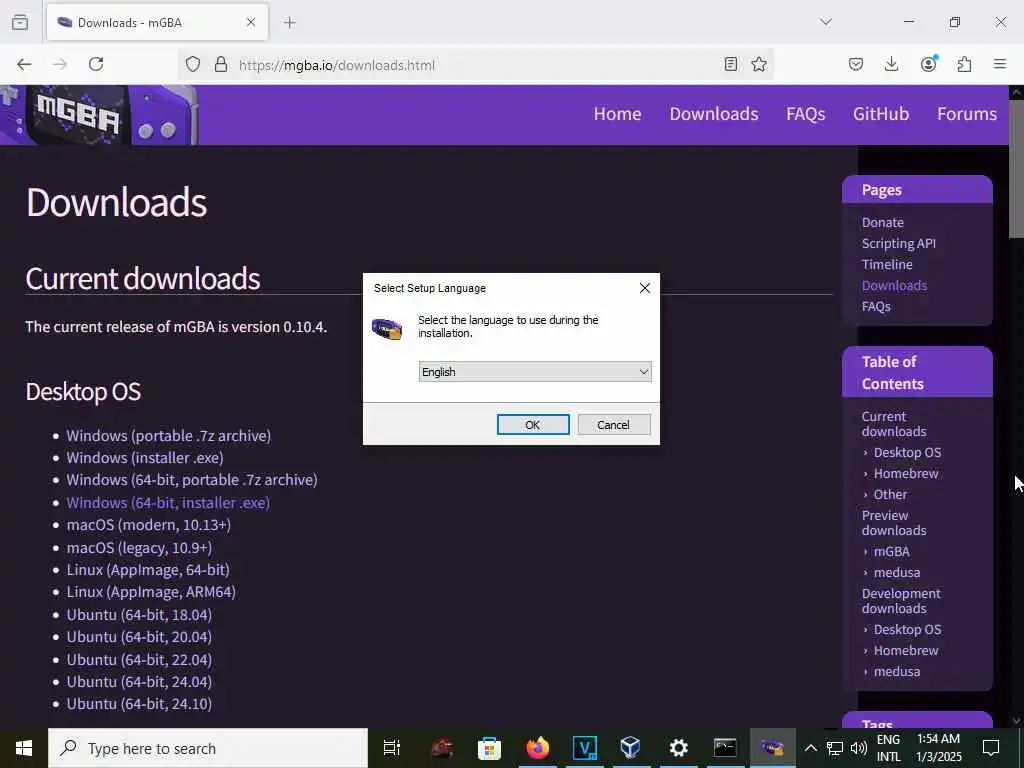Open Microsoft Store from the taskbar
The height and width of the screenshot is (768, 1024).
point(489,748)
